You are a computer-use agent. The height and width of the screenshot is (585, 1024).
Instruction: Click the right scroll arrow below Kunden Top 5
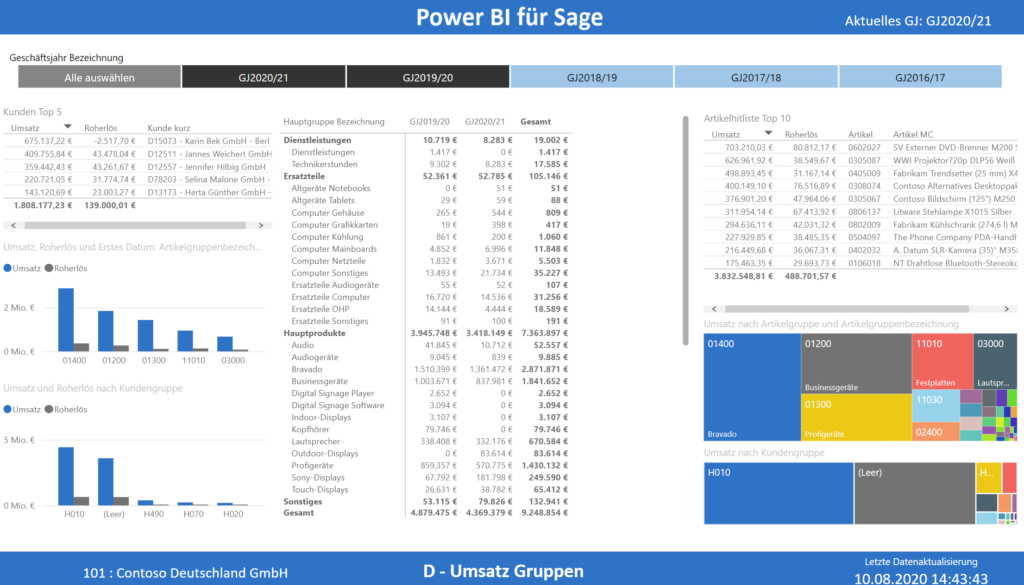click(x=262, y=227)
